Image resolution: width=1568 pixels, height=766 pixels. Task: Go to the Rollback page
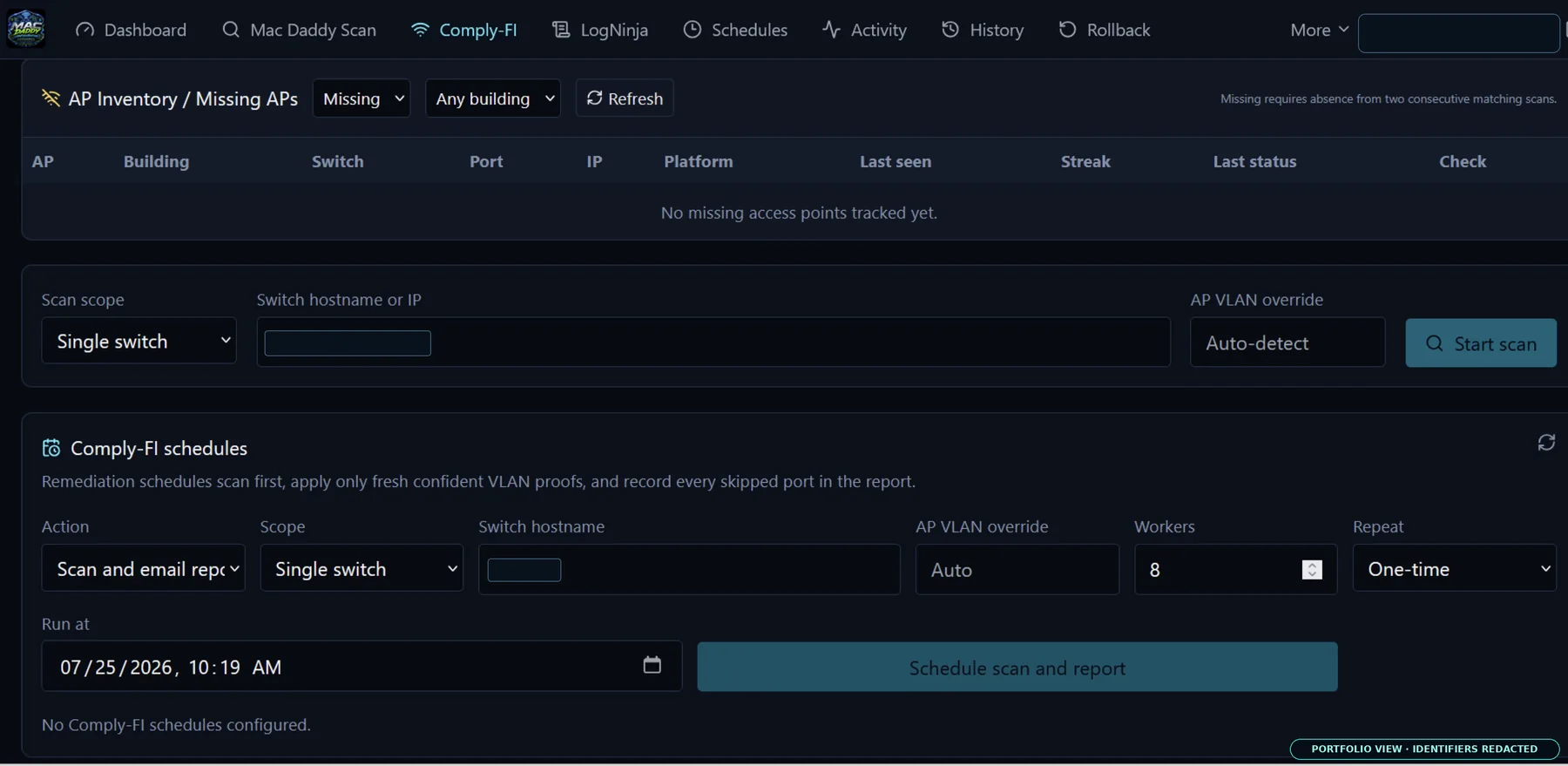pos(1105,30)
